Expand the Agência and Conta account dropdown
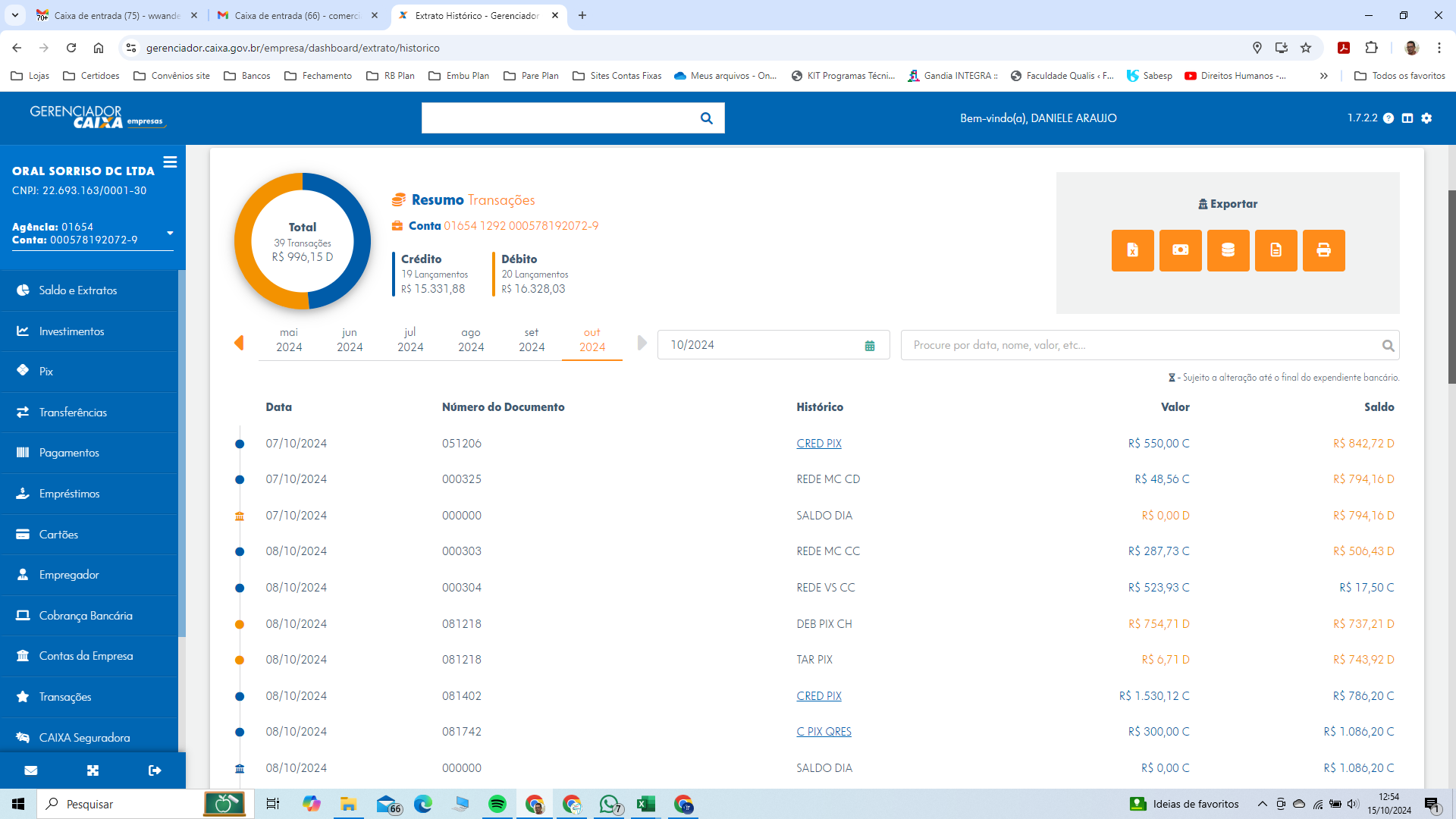Screen dimensions: 1456x819 click(x=170, y=234)
